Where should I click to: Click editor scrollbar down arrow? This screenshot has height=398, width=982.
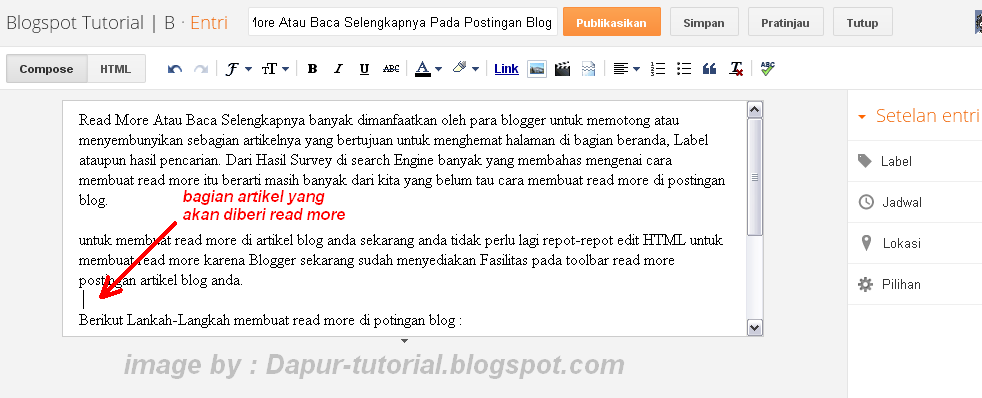(x=755, y=327)
